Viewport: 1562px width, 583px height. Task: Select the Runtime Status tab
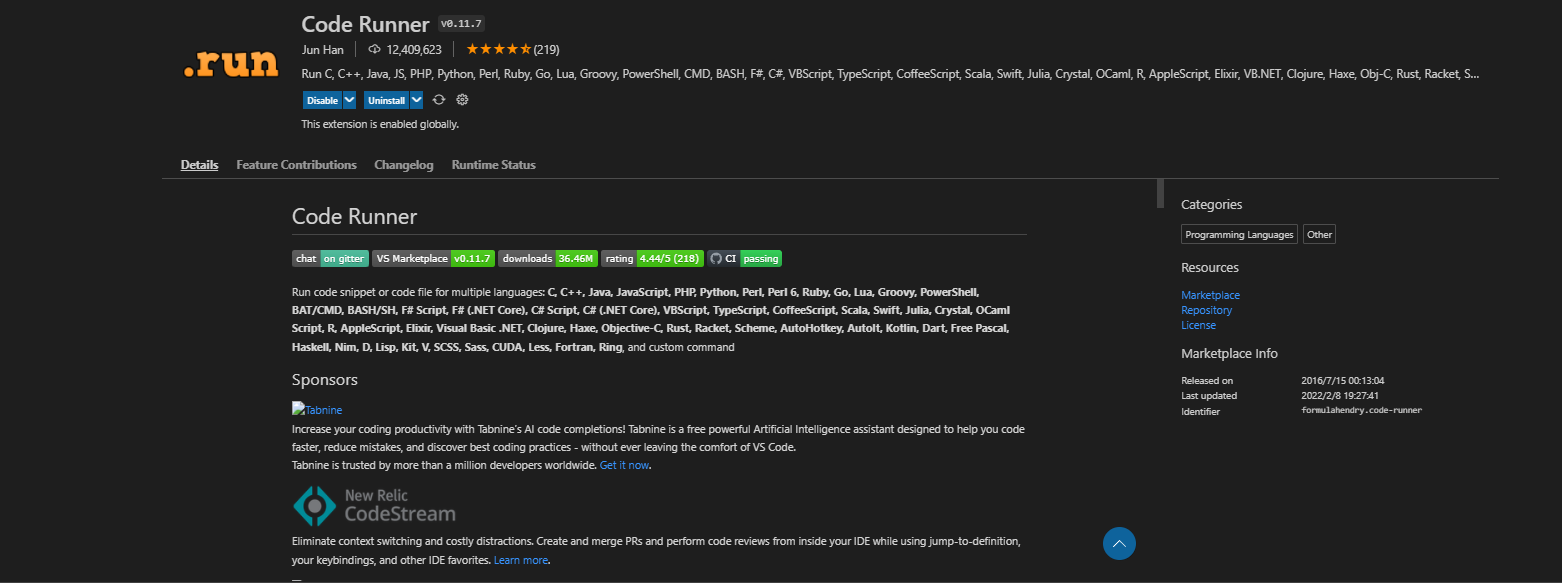[x=493, y=165]
